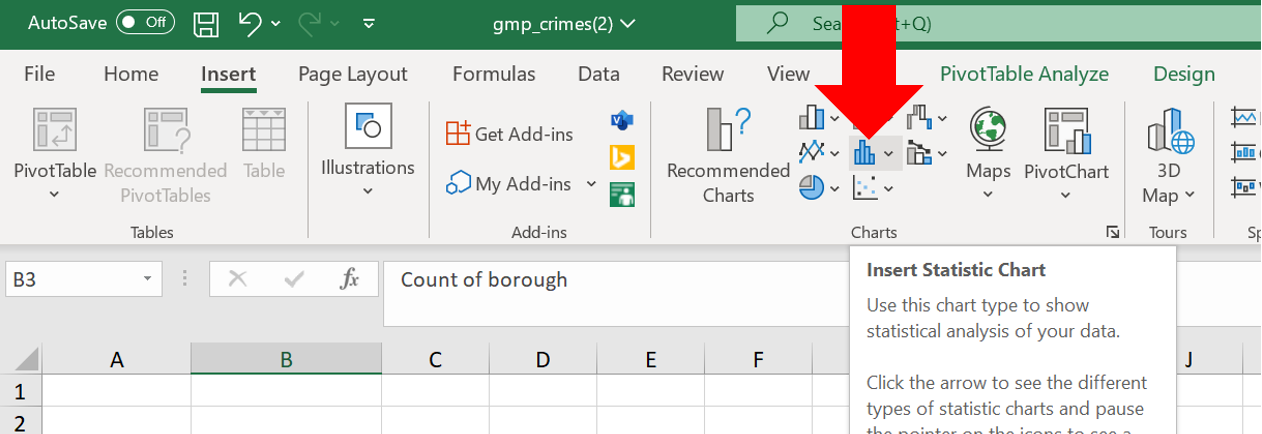
Task: Click the People Graph add-in icon
Action: tap(622, 194)
